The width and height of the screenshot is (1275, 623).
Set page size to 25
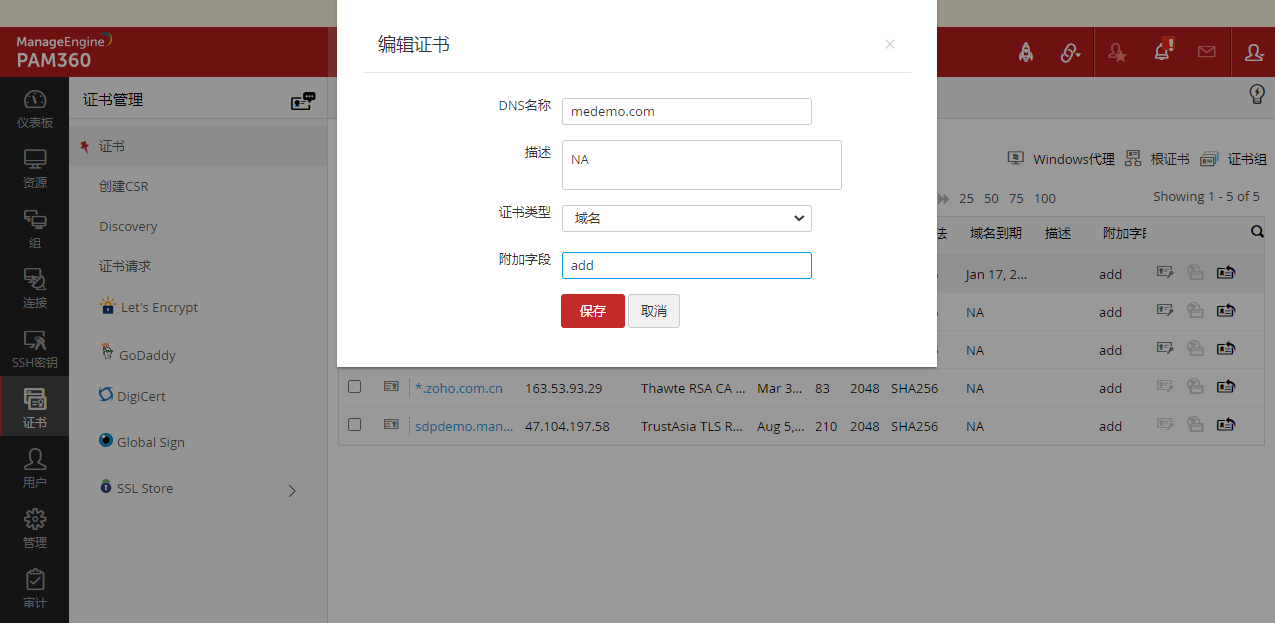[967, 198]
